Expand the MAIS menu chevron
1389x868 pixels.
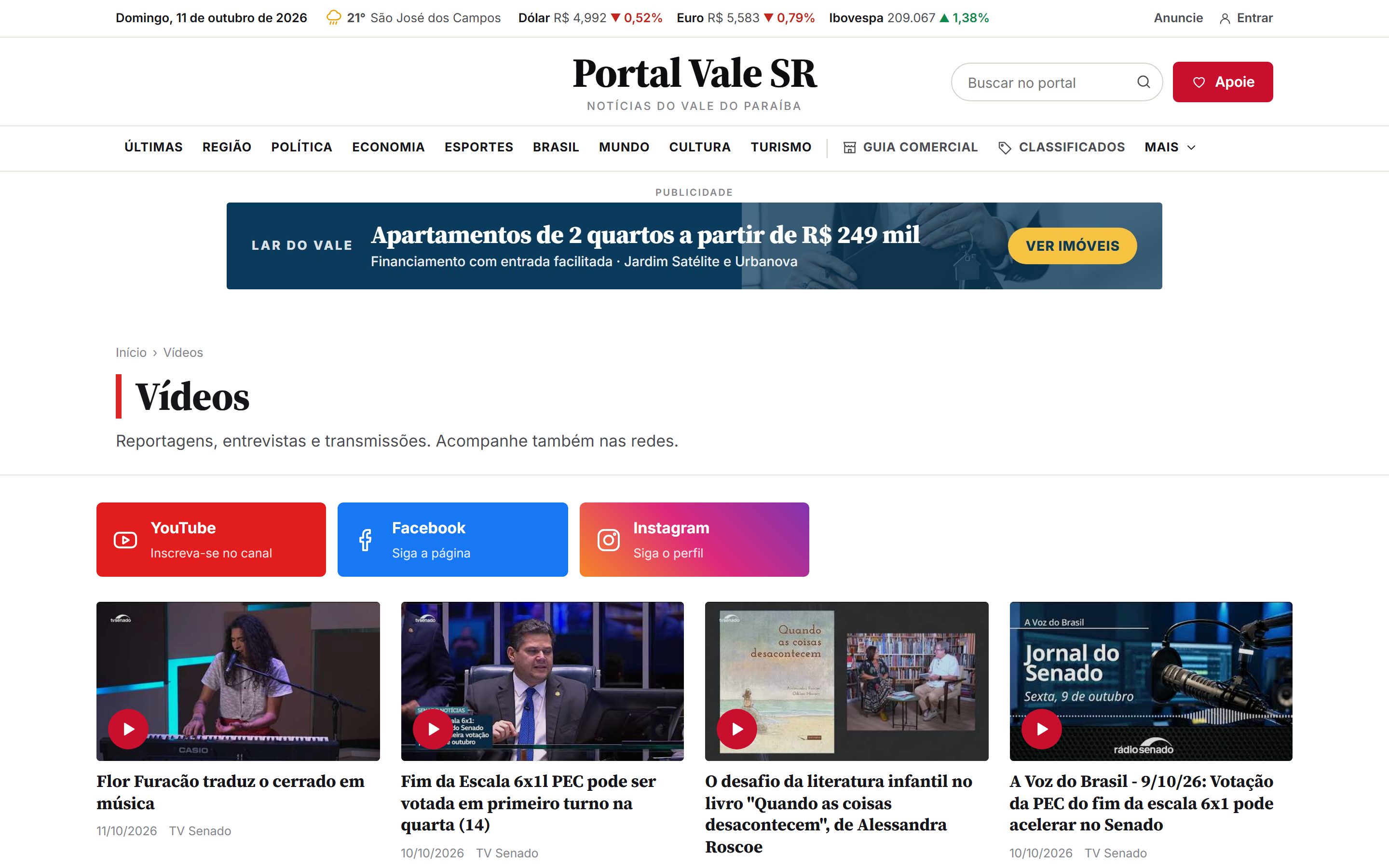coord(1192,148)
